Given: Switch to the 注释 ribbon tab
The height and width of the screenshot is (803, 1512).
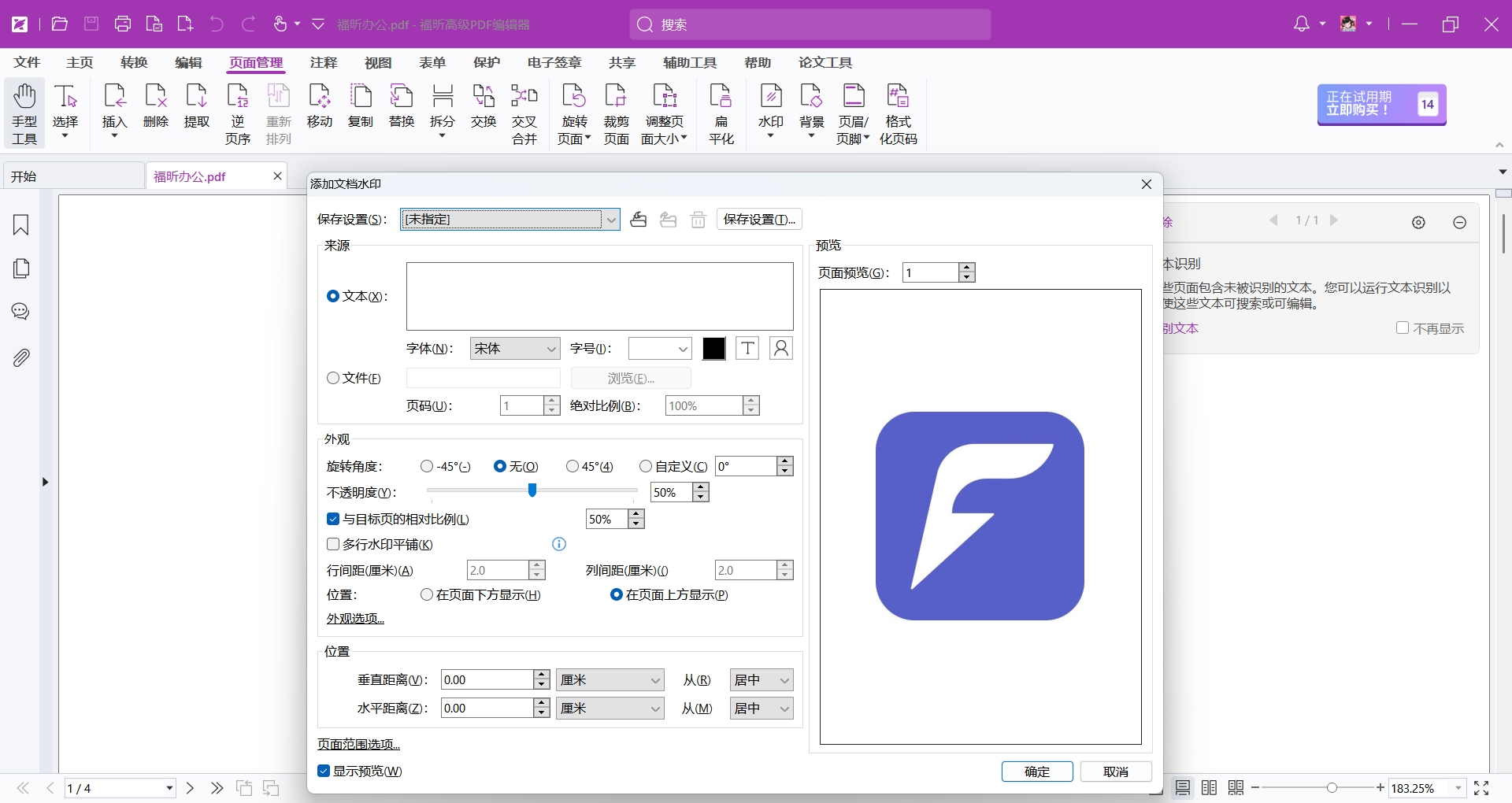Looking at the screenshot, I should click(324, 62).
